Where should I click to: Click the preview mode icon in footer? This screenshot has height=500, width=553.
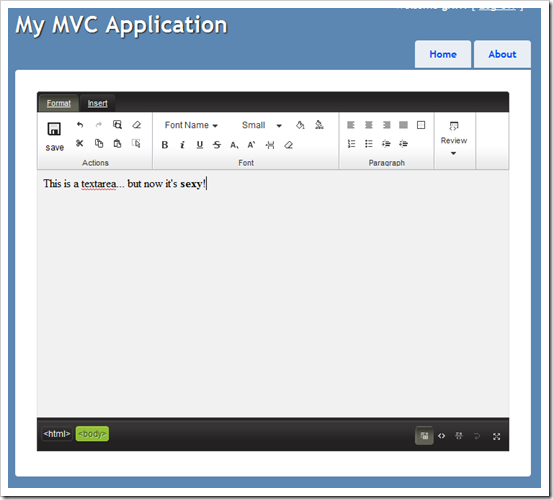point(459,436)
